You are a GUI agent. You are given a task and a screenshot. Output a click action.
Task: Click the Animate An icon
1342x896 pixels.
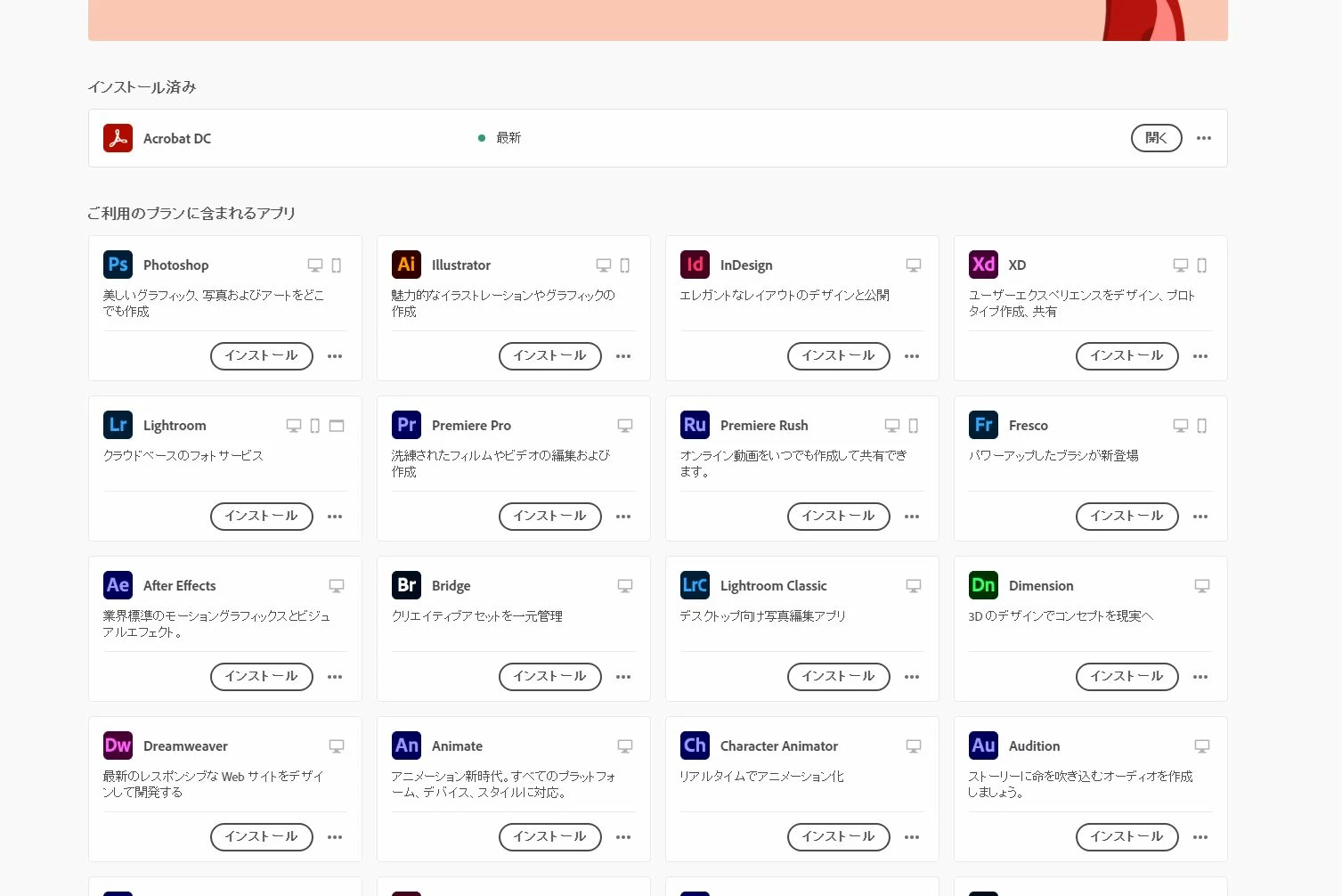(x=406, y=745)
